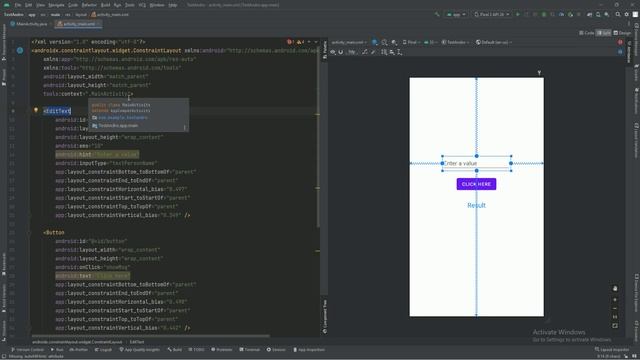Open default margins dropdown in layout toolbar
This screenshot has height=360, width=640.
[352, 52]
